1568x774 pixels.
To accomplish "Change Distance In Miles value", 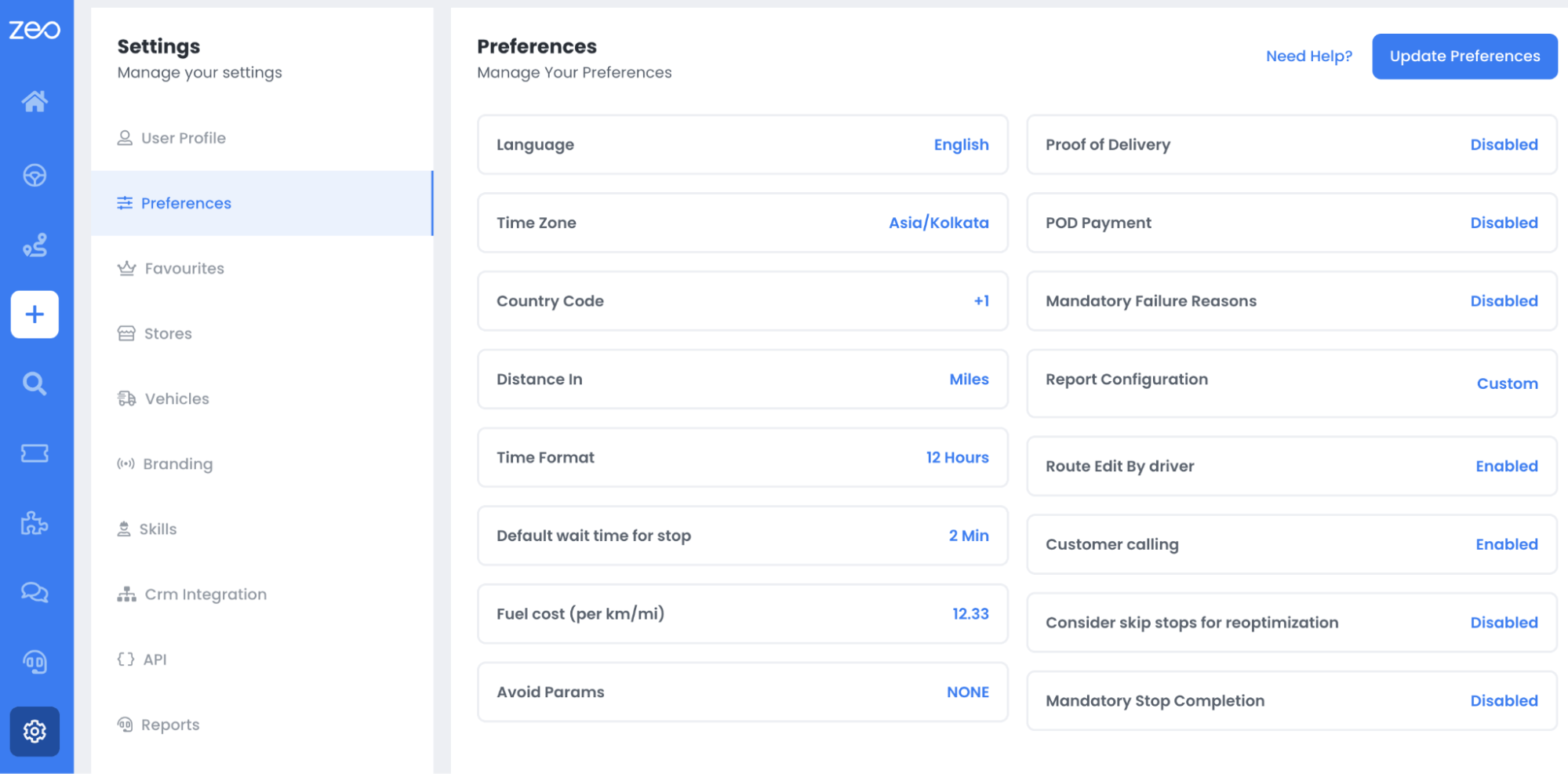I will pyautogui.click(x=969, y=380).
